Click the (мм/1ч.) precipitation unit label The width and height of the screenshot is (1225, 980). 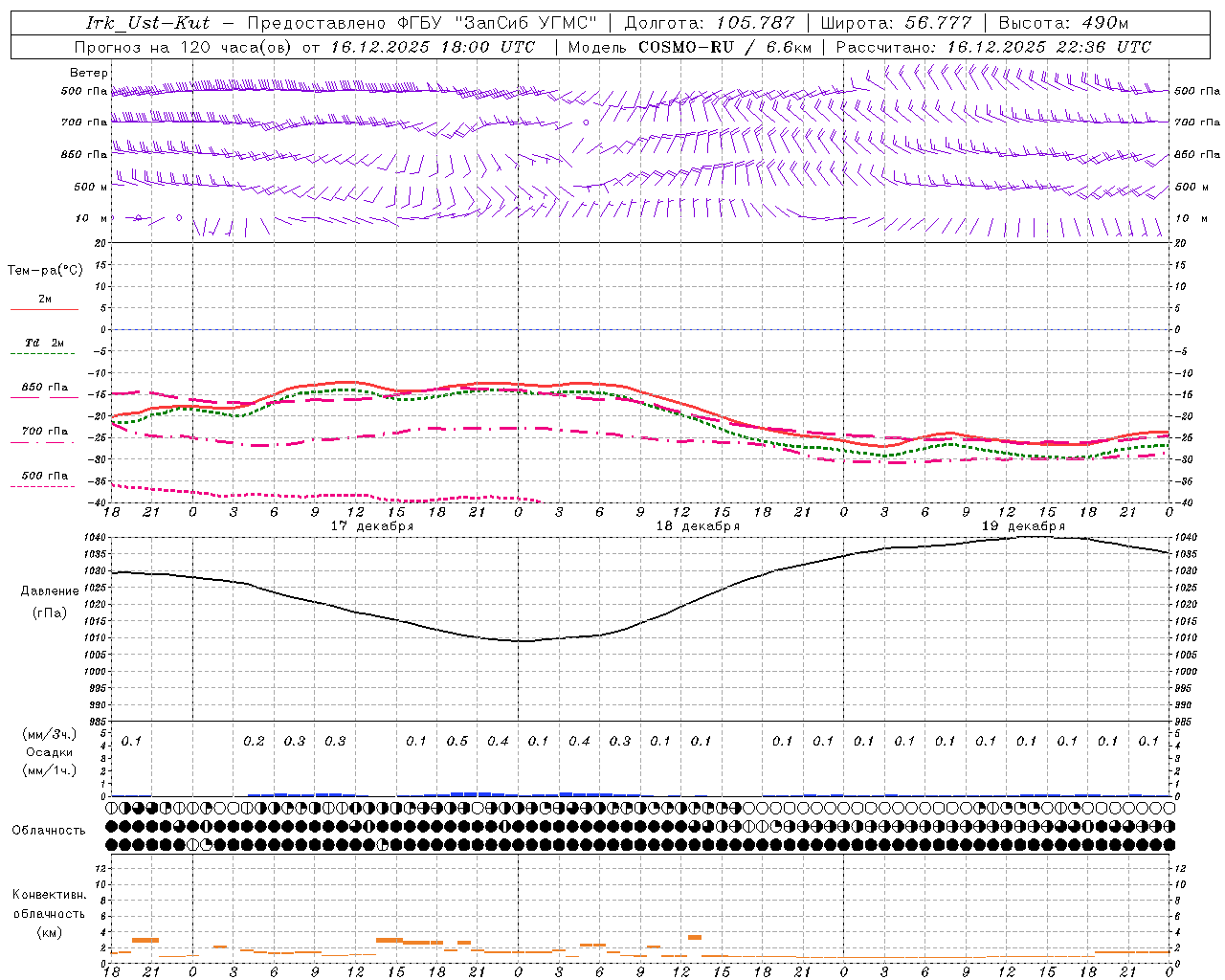click(x=50, y=770)
